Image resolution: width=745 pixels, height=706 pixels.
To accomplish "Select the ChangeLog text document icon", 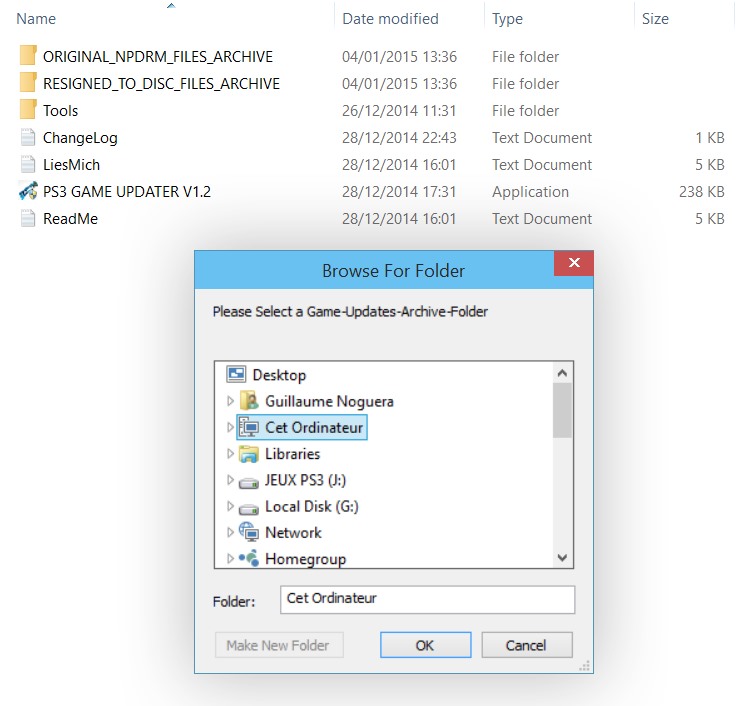I will point(28,137).
